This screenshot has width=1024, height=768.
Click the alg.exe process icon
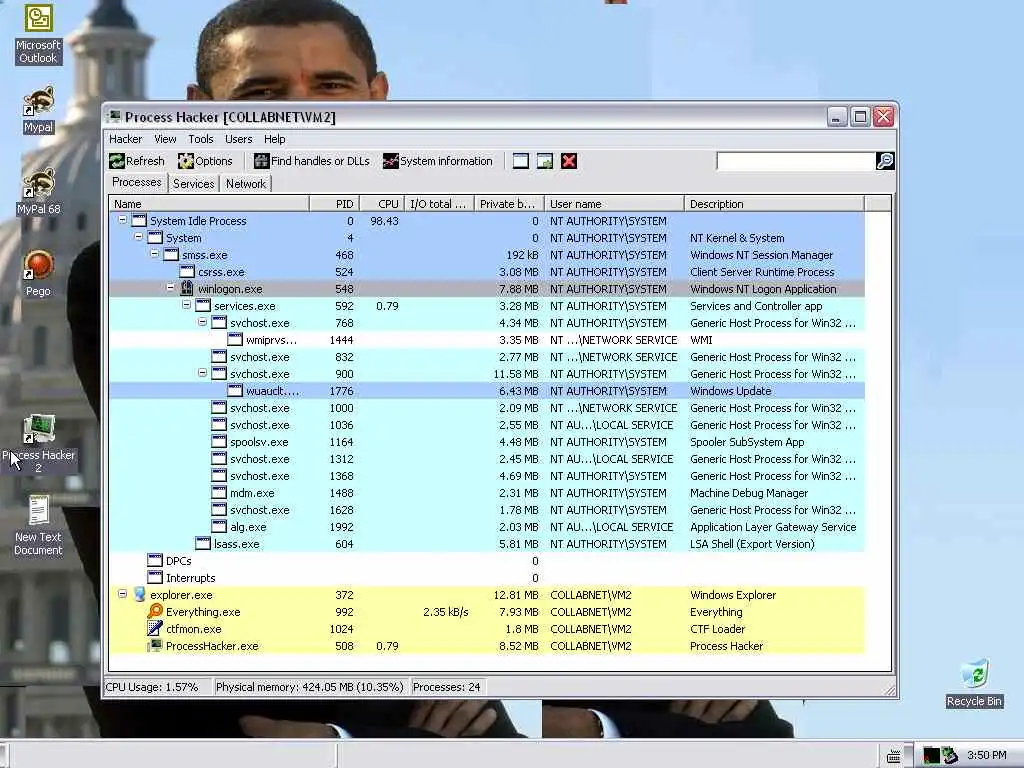pos(219,526)
